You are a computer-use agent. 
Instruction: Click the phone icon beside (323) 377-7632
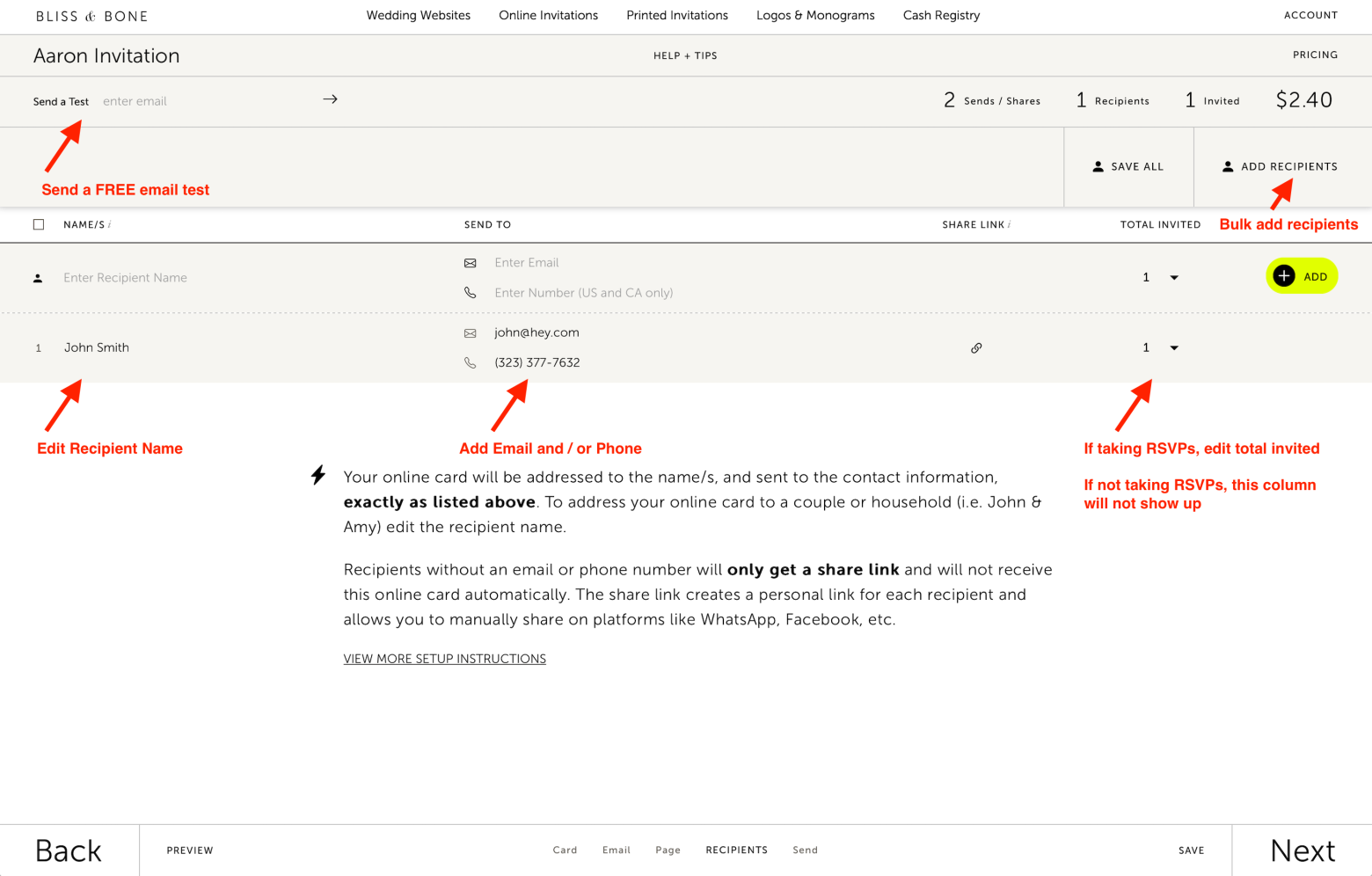pyautogui.click(x=471, y=363)
